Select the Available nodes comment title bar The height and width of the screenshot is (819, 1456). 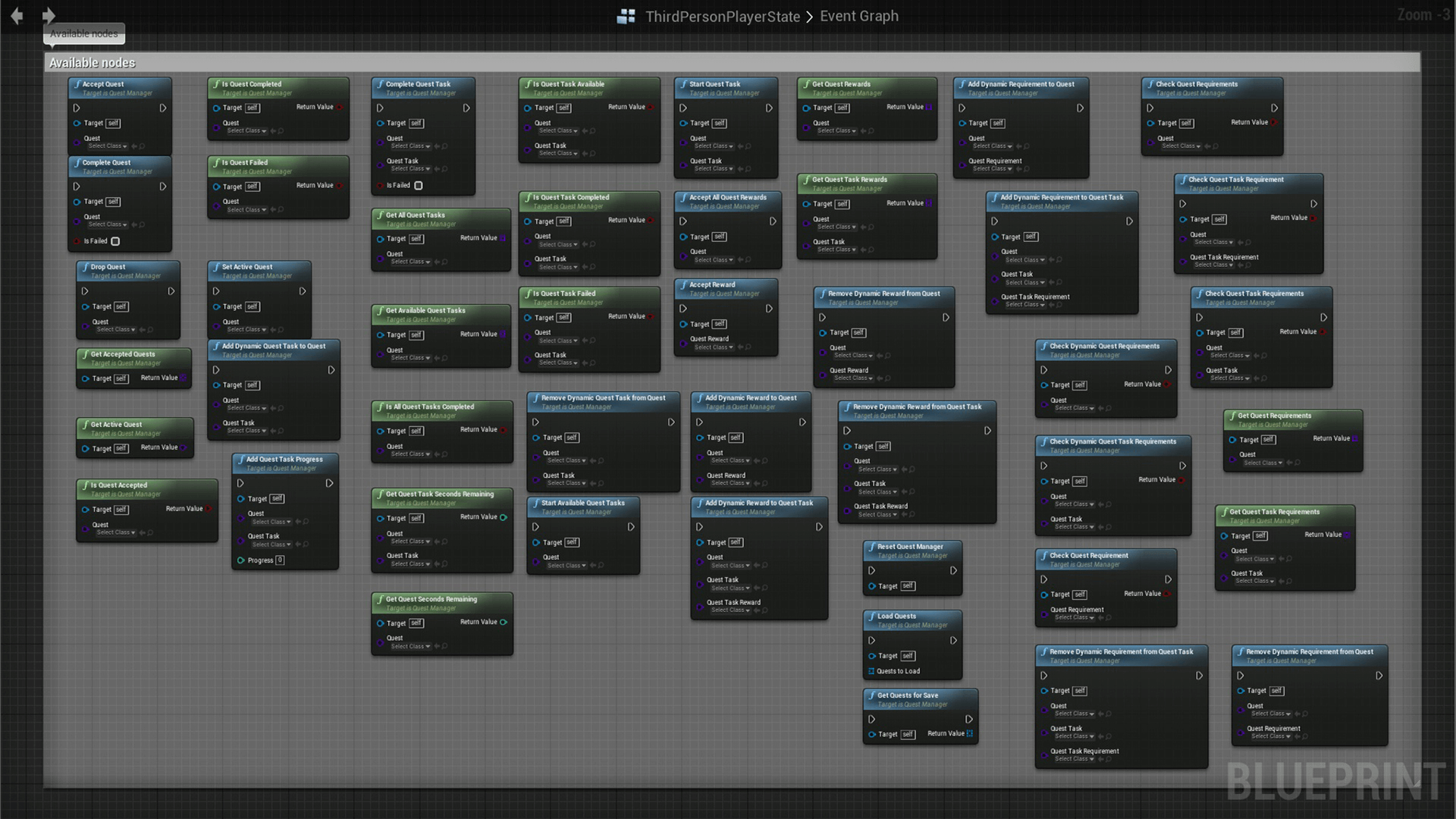(x=732, y=63)
